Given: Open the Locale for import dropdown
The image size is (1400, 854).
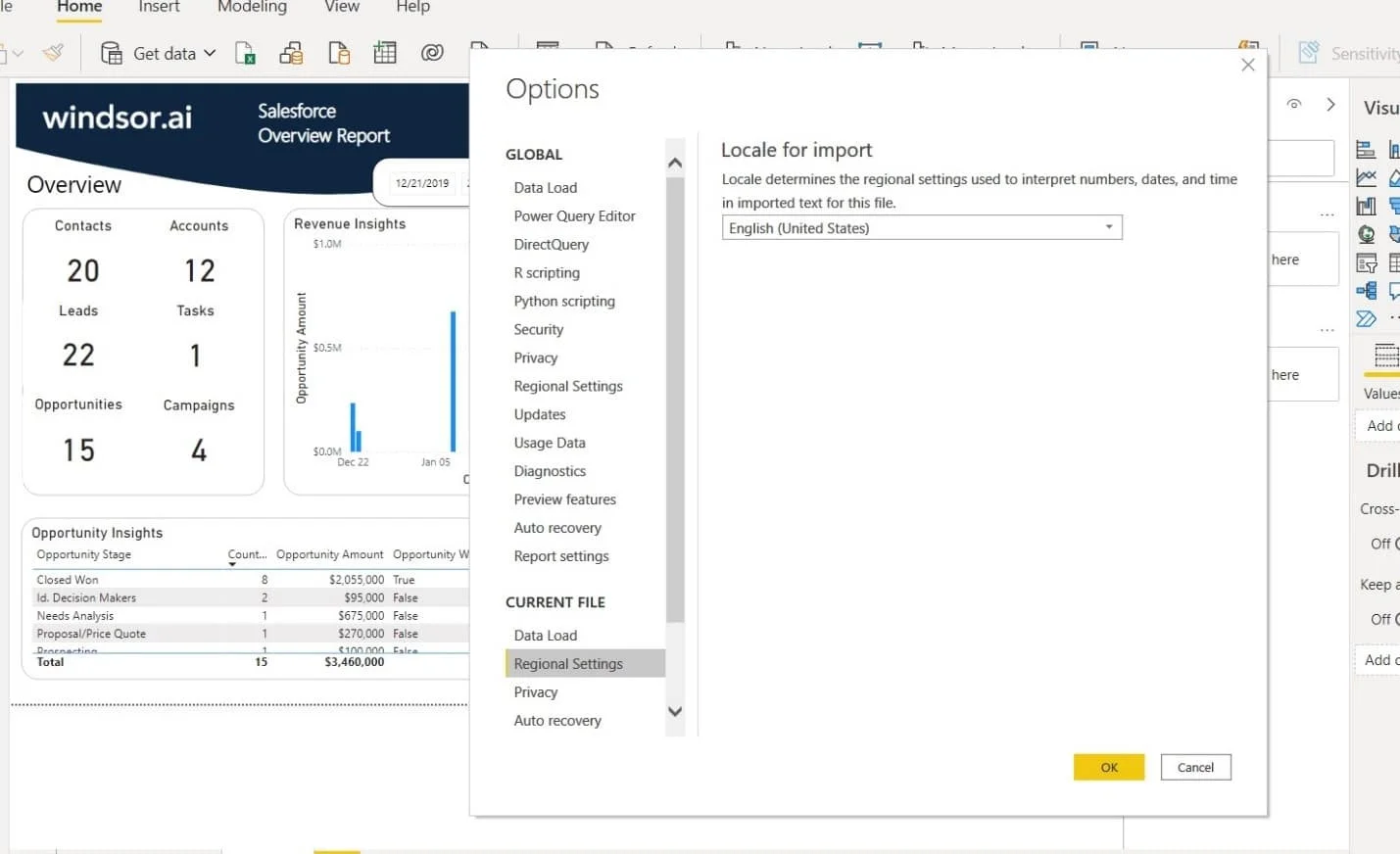Looking at the screenshot, I should click(x=922, y=227).
